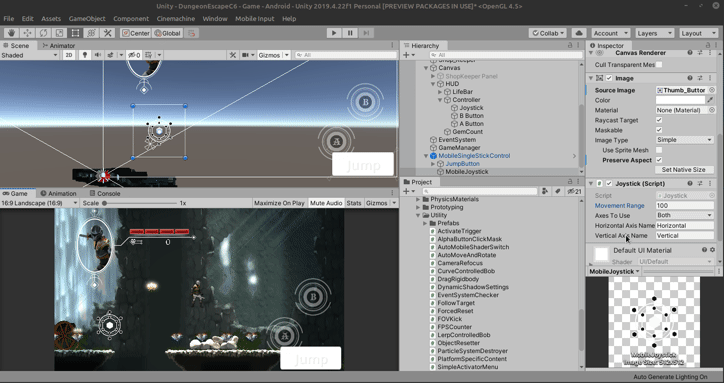Click the Game view Scale slider
This screenshot has height=383, width=724.
point(141,203)
